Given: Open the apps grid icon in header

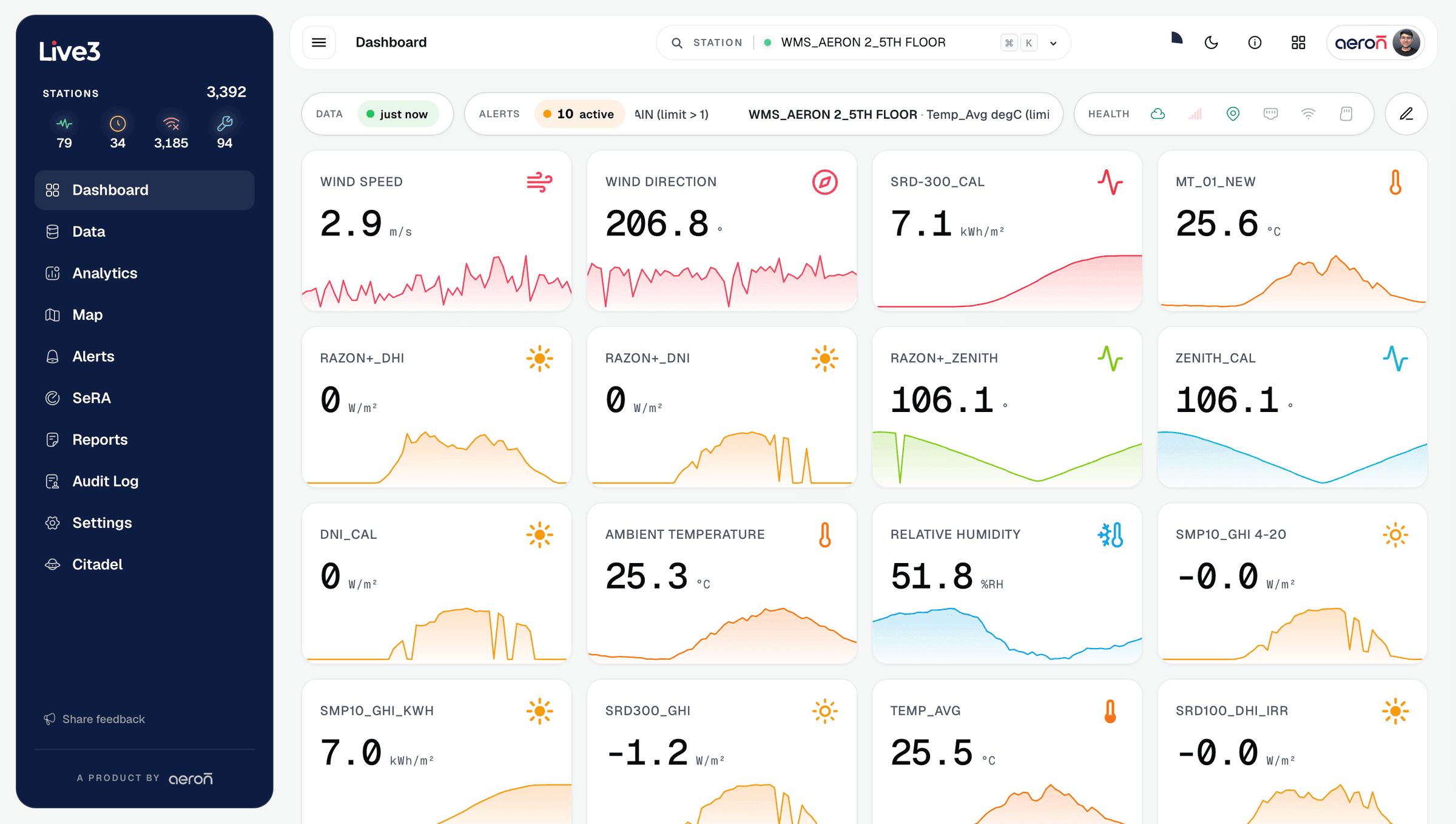Looking at the screenshot, I should [x=1298, y=42].
